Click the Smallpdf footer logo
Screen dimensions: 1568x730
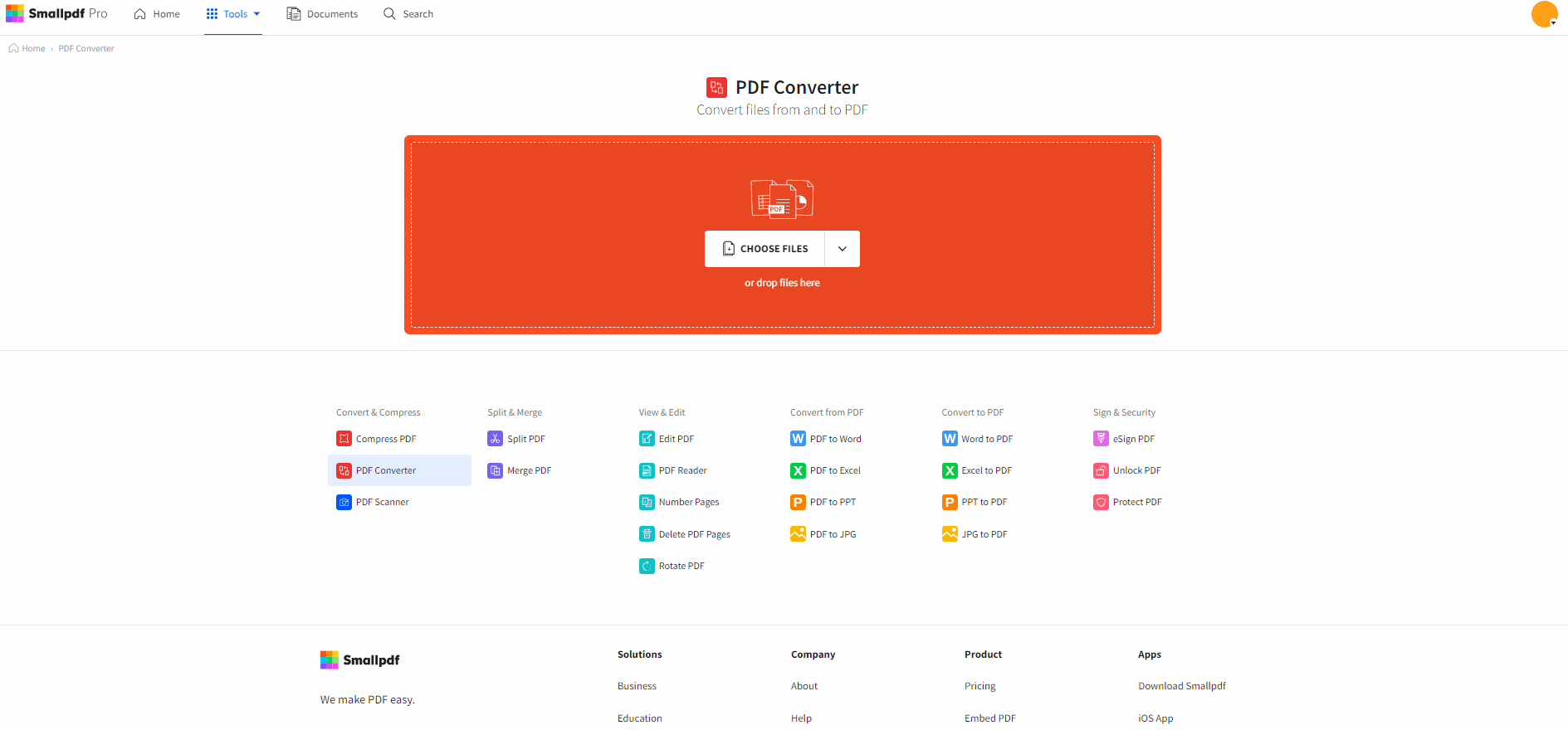click(x=360, y=659)
